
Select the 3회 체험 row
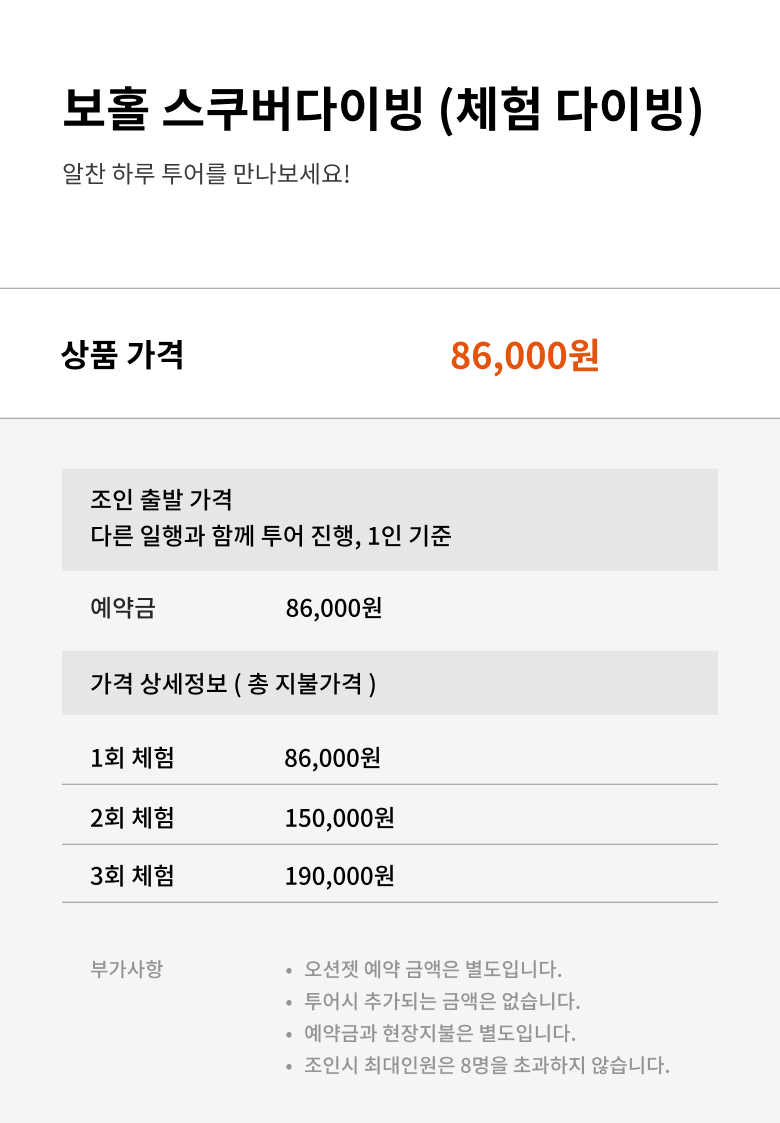coord(390,874)
